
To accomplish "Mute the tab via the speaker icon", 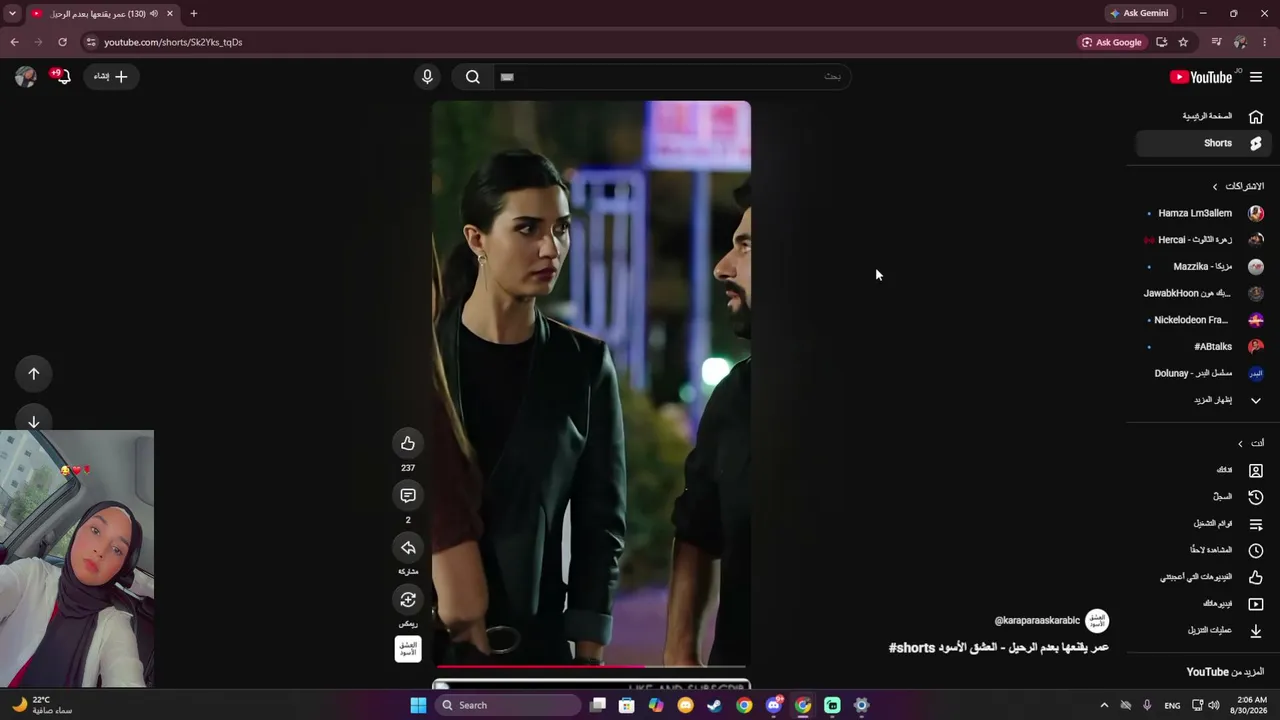I will (x=154, y=14).
